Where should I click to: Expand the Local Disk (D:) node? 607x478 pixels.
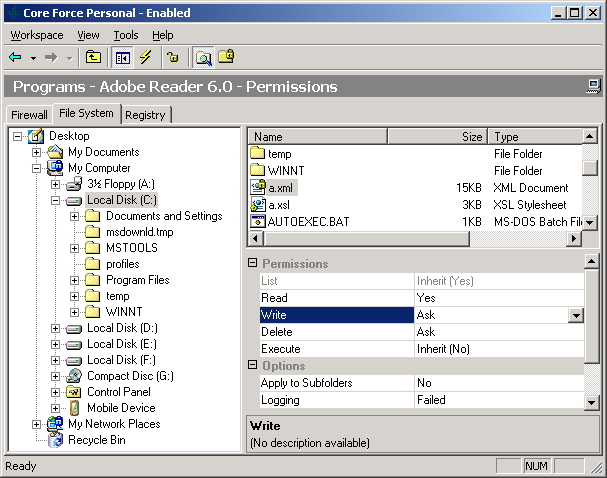pyautogui.click(x=55, y=328)
